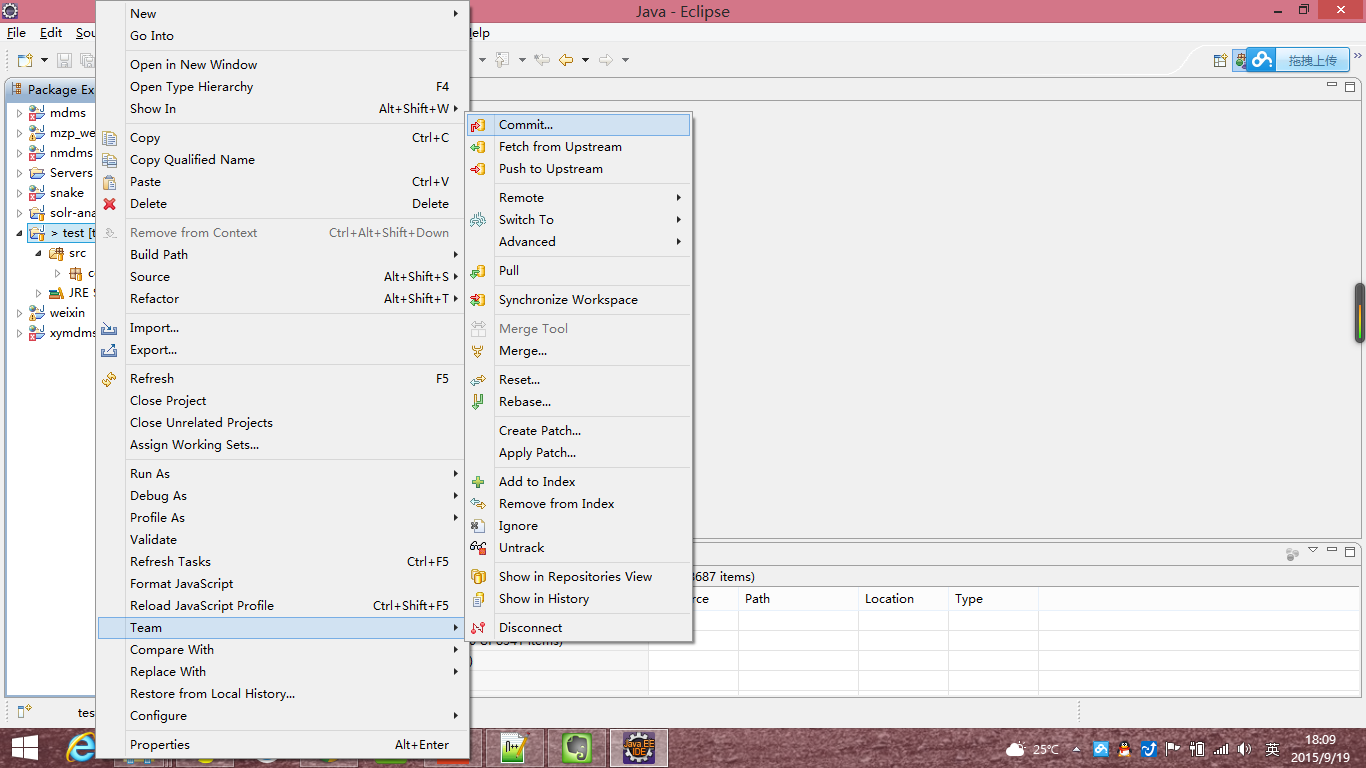The image size is (1366, 768).
Task: Click the Windows Start button
Action: click(24, 748)
